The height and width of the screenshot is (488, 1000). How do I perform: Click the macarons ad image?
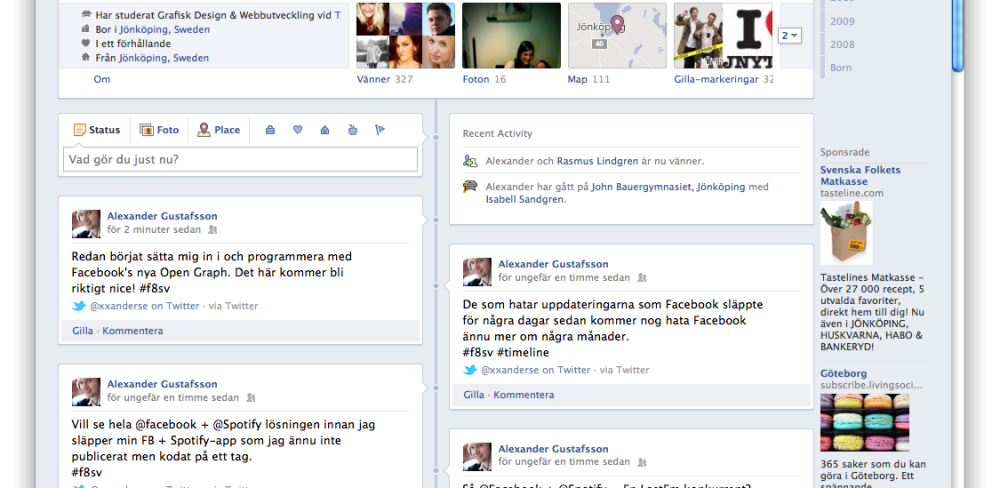click(x=864, y=422)
